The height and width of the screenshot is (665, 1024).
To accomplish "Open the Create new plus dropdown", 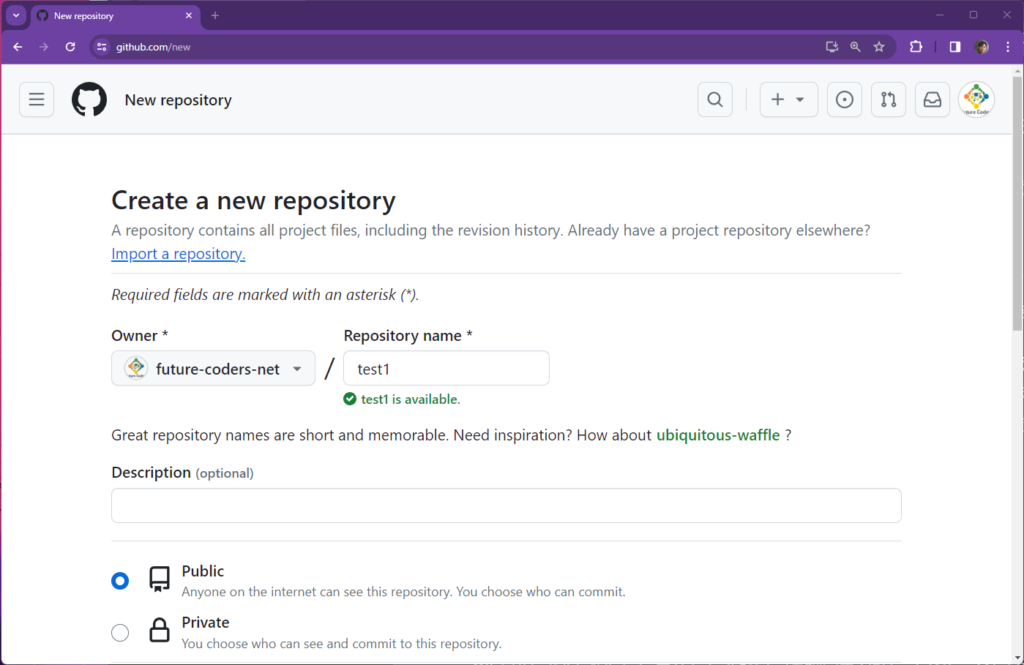I will [788, 100].
